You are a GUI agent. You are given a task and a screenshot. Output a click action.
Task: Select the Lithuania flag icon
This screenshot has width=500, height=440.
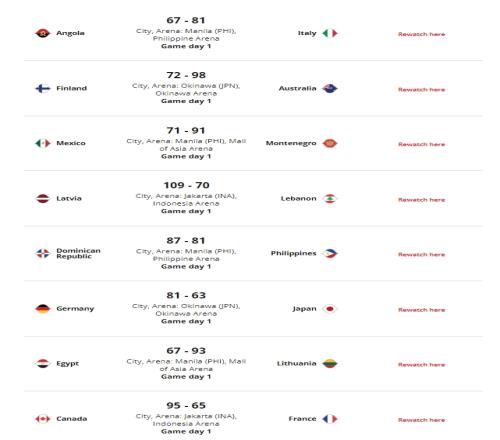point(330,363)
